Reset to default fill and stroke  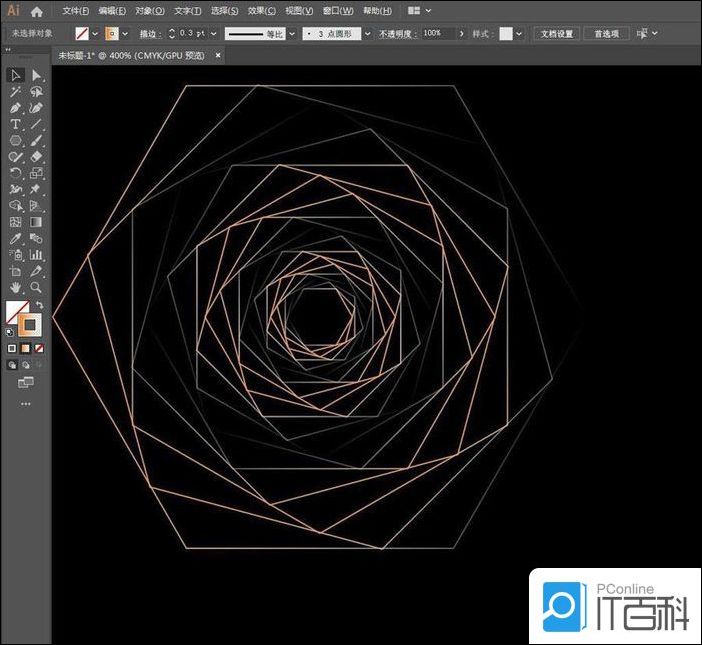pyautogui.click(x=11, y=331)
